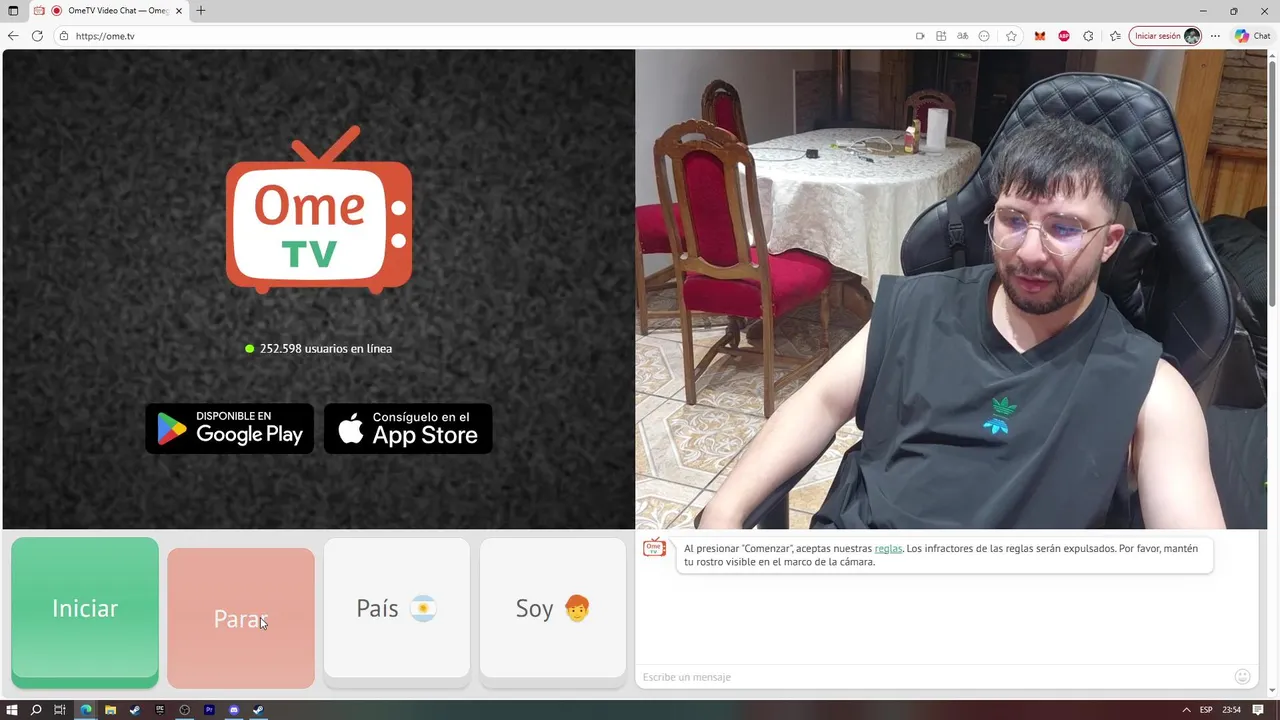Click the install app icon in address bar
Viewport: 1280px width, 720px height.
pos(941,36)
